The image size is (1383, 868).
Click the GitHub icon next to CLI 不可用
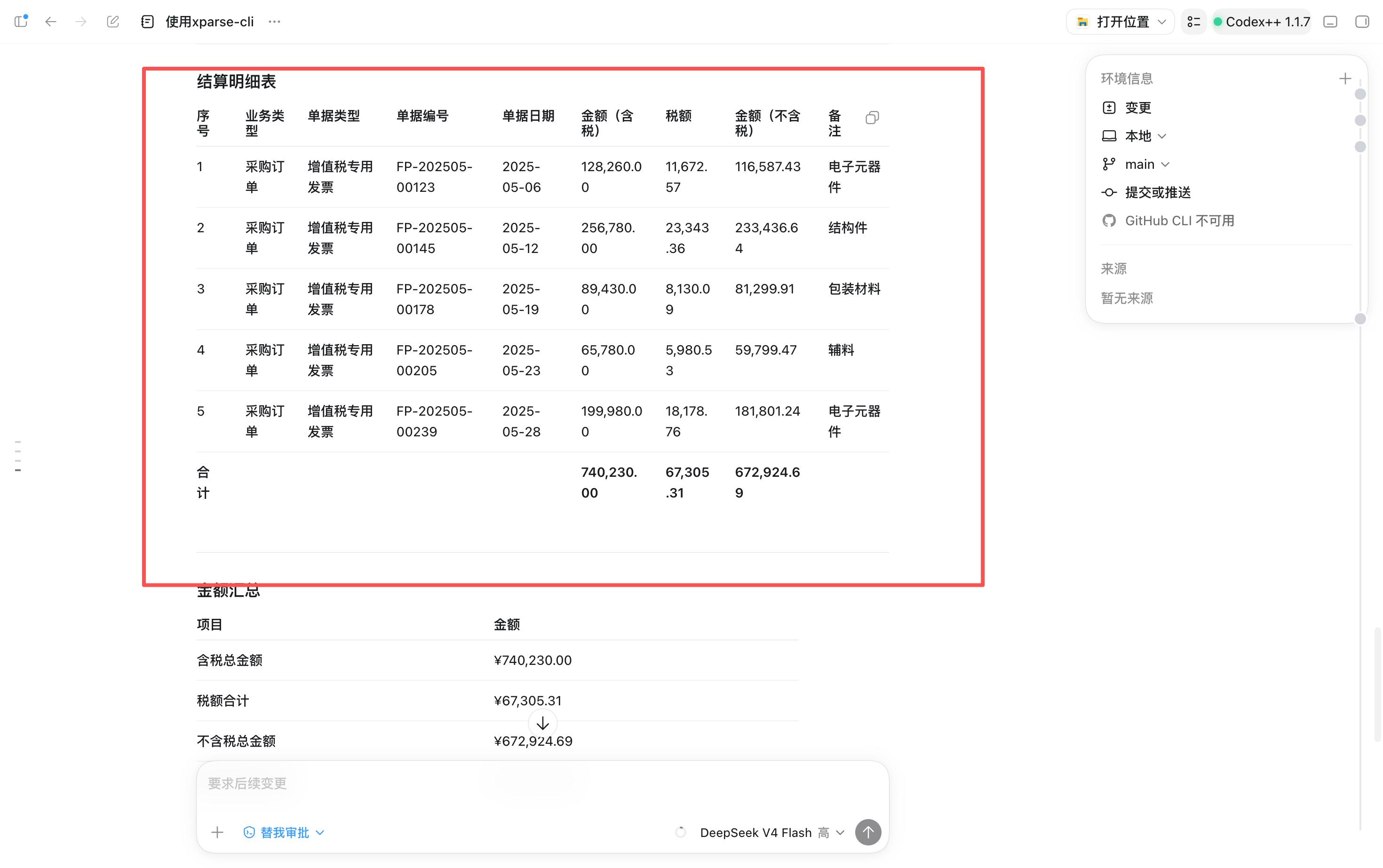(x=1109, y=221)
